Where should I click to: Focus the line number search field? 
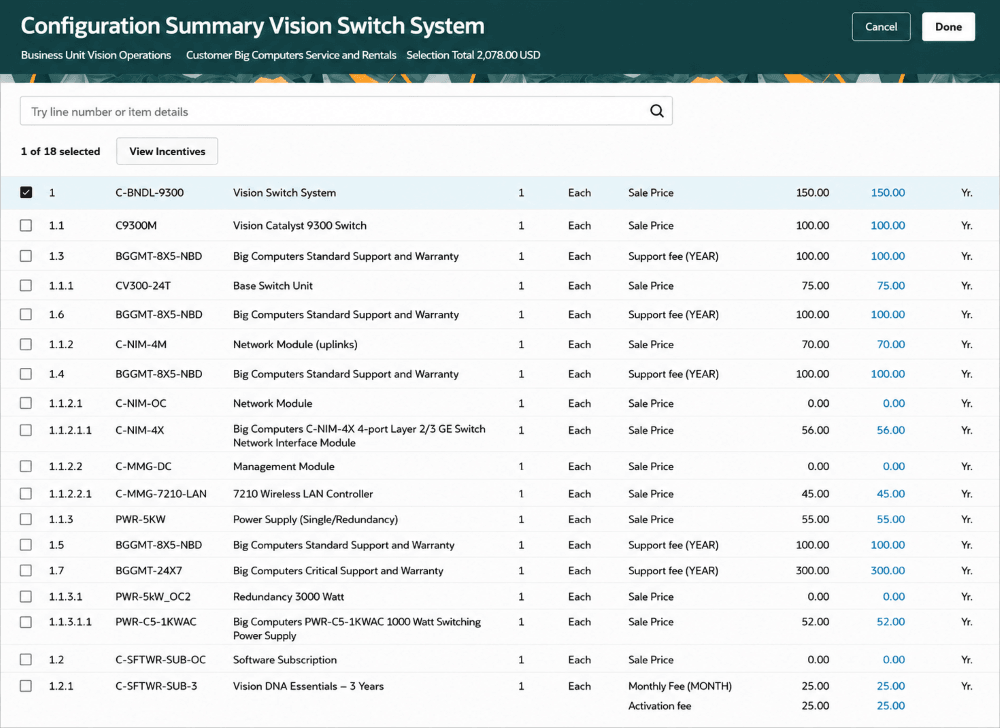pyautogui.click(x=346, y=111)
